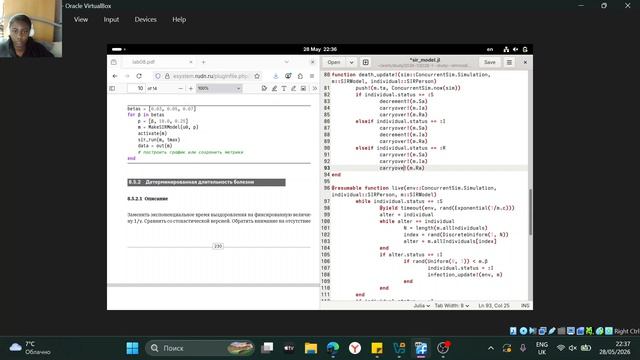
Task: Open the VirtualBox Help menu
Action: click(x=179, y=19)
